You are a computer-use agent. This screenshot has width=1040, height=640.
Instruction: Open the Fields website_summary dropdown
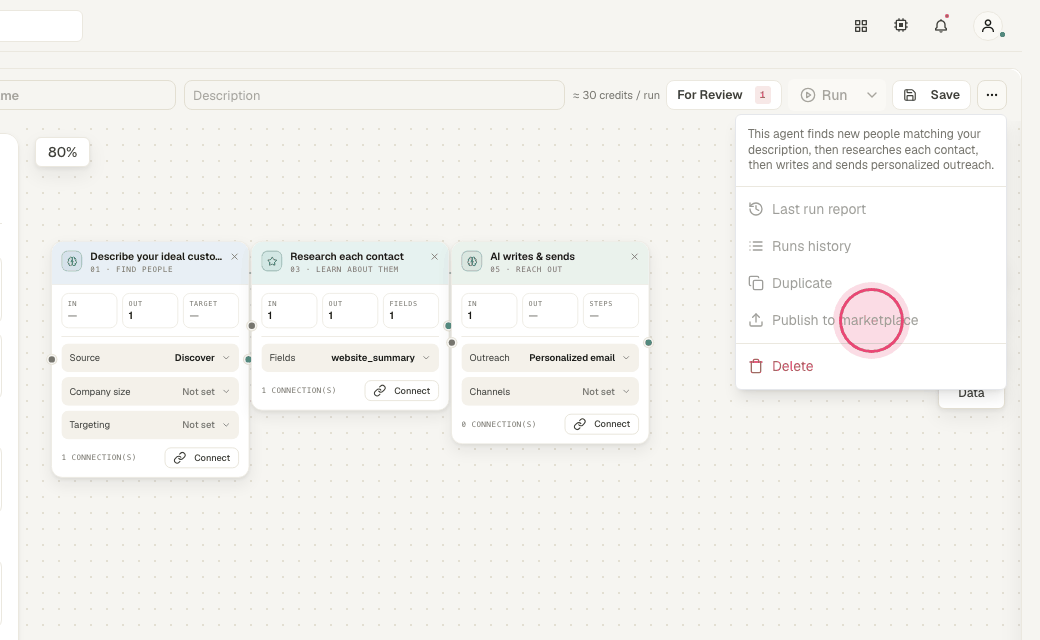pyautogui.click(x=350, y=357)
